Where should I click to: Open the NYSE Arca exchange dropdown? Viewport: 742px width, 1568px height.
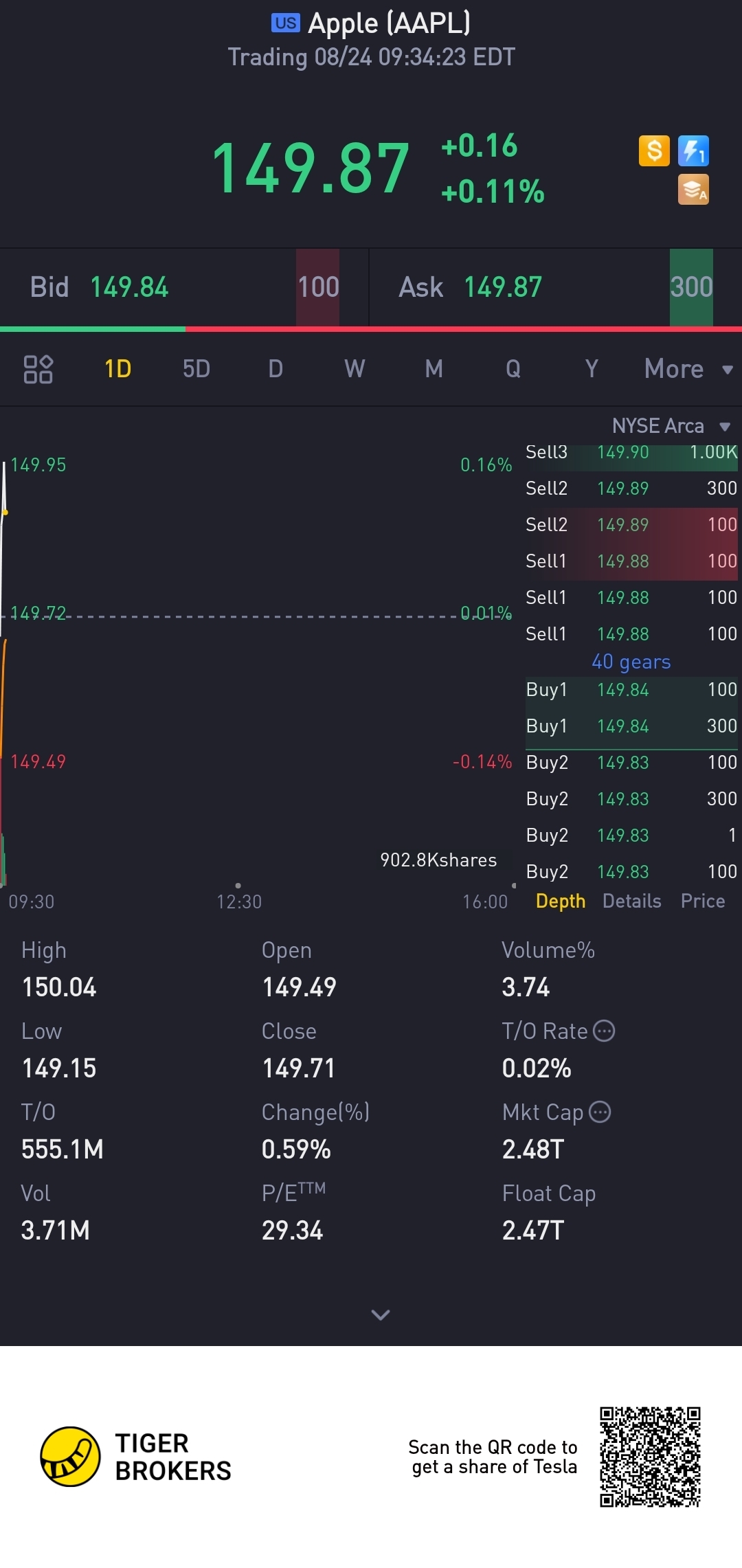tap(671, 426)
